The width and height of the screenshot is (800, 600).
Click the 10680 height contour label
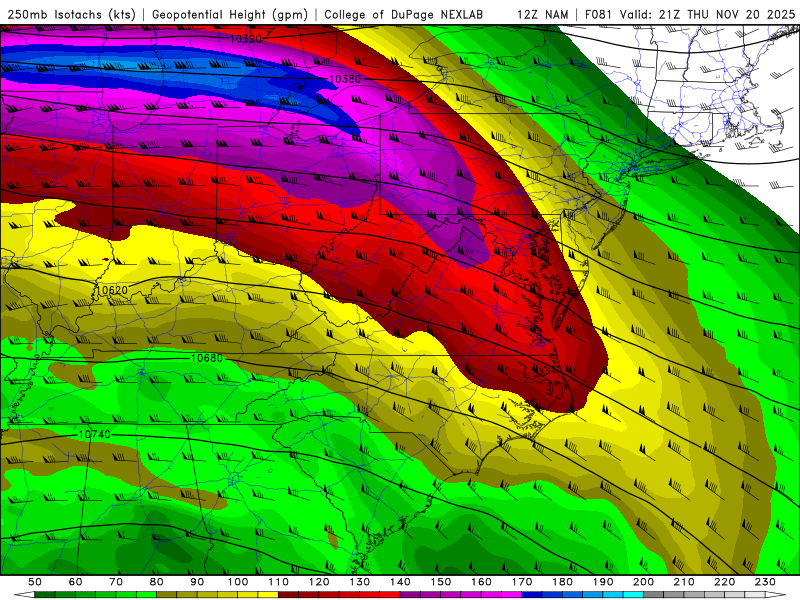click(x=207, y=358)
